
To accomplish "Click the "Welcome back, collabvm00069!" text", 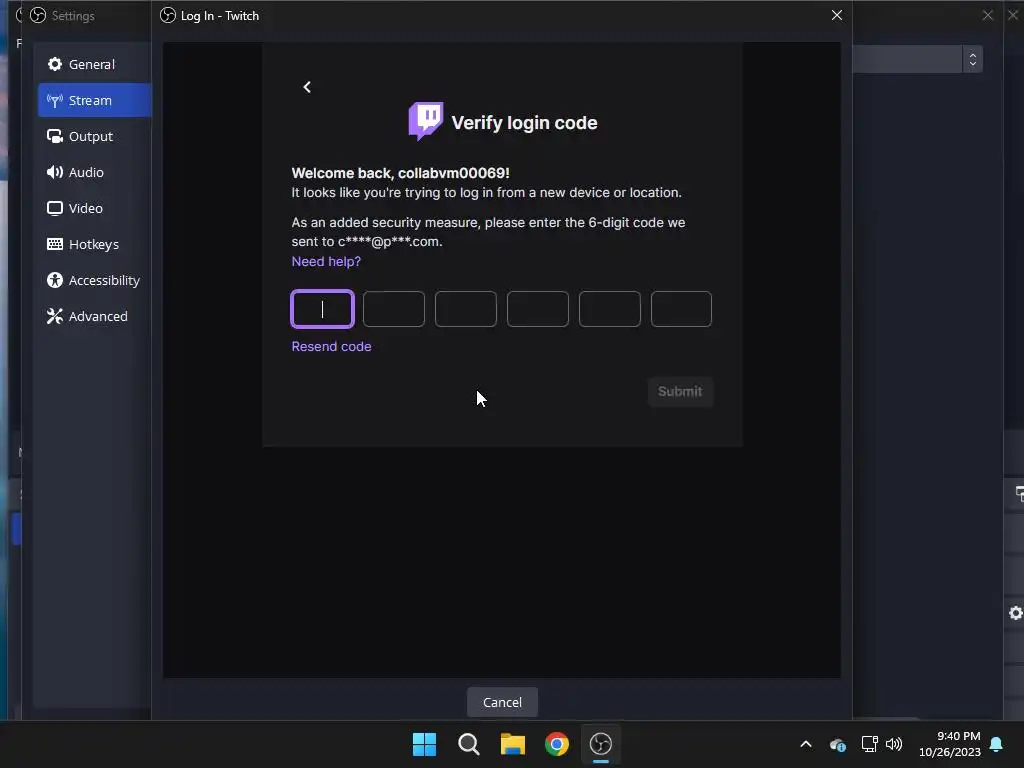I will point(400,173).
